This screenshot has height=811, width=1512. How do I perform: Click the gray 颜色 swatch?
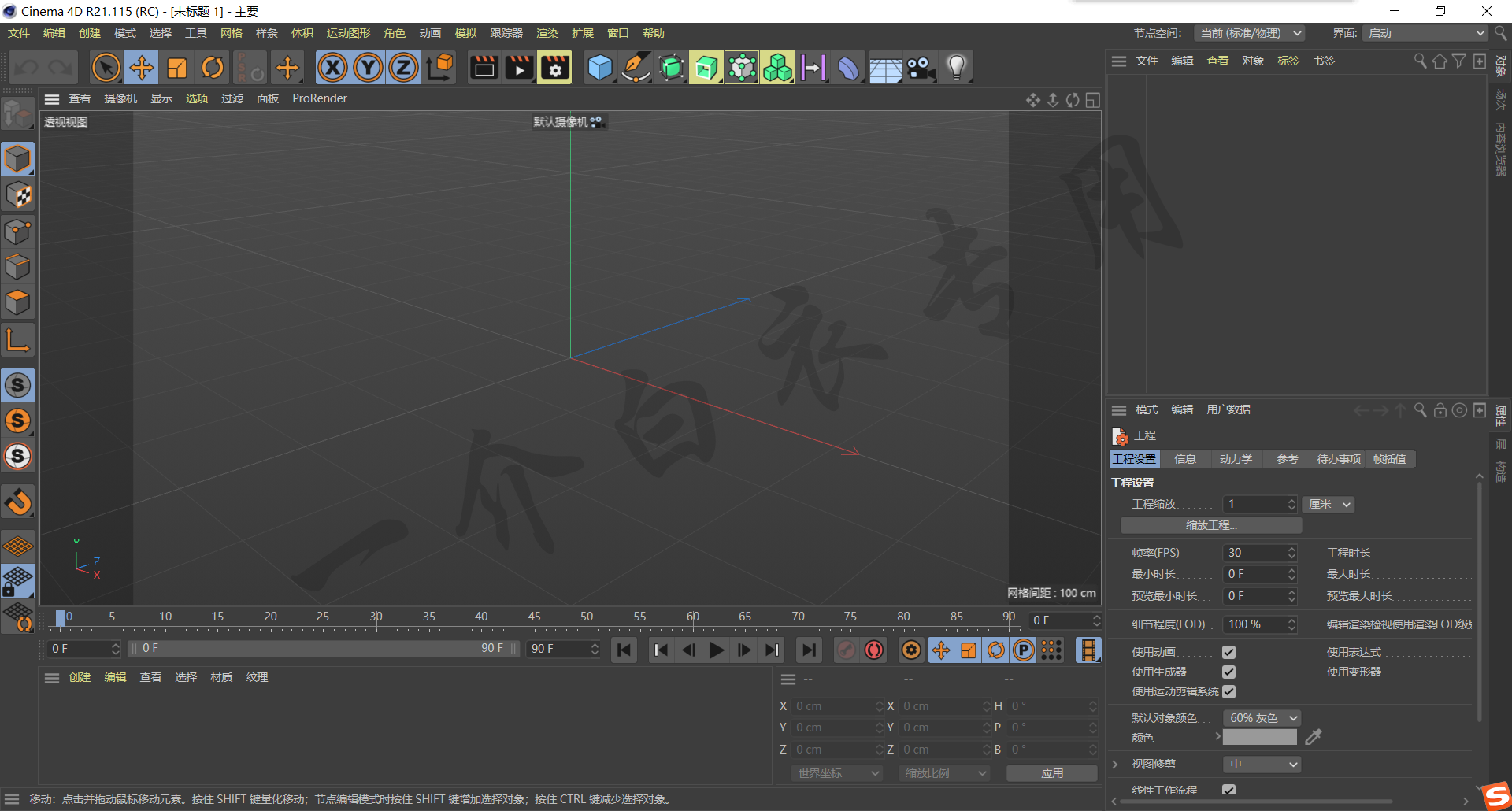click(1259, 738)
